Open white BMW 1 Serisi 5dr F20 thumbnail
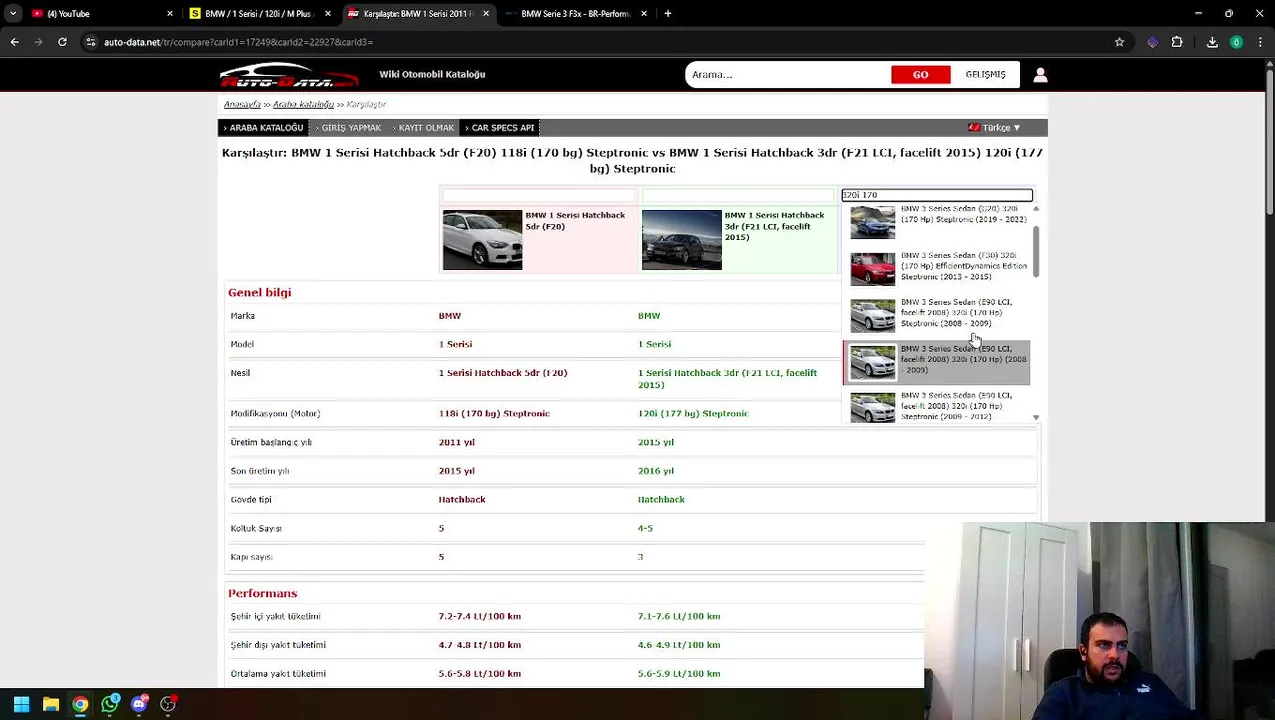Screen dimensions: 1275x720 [482, 239]
